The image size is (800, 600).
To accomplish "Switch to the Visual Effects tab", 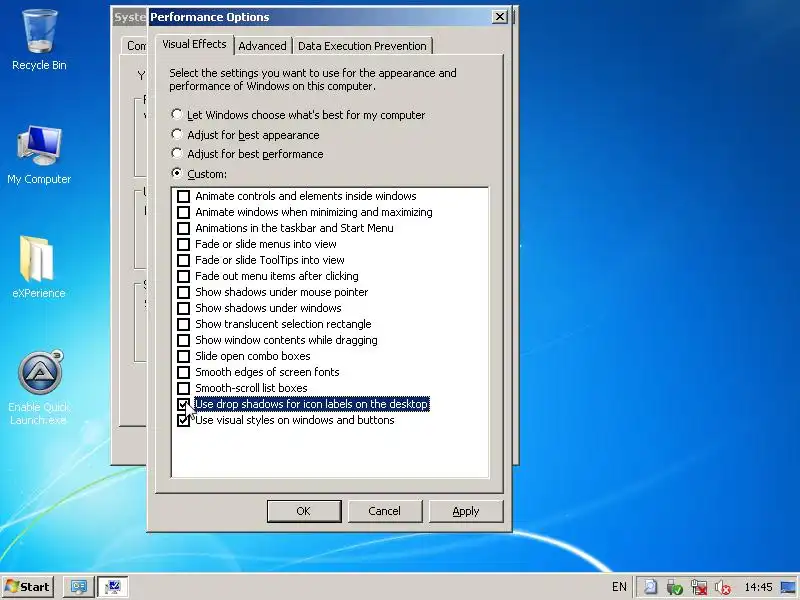I will 194,44.
